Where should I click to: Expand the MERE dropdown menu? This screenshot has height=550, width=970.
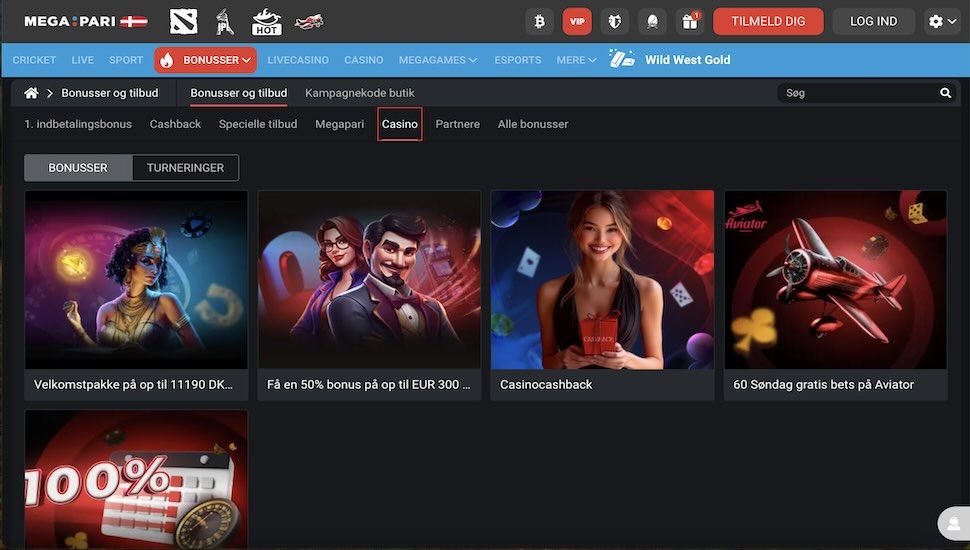click(576, 60)
